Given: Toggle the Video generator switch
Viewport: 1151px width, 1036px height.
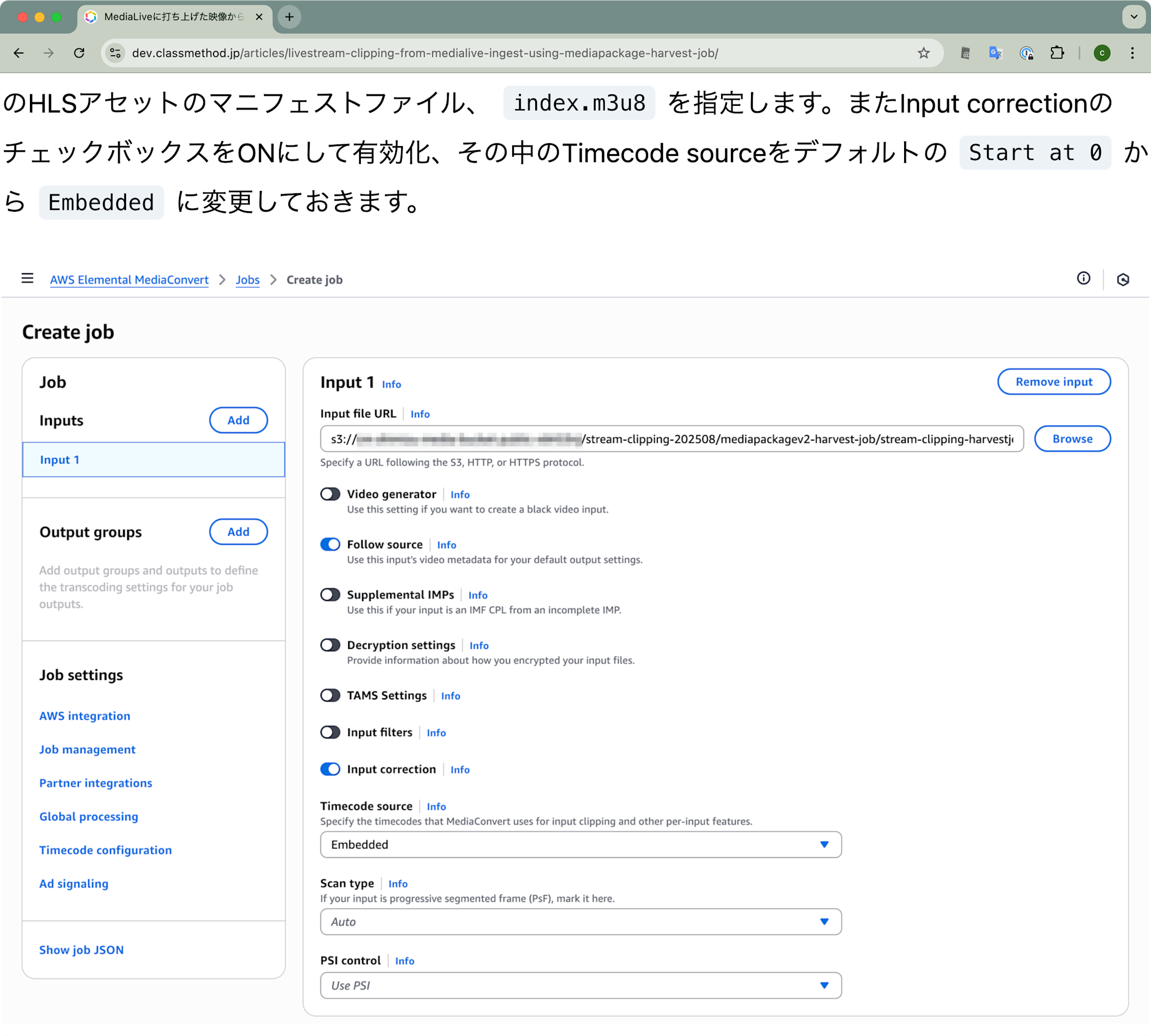Looking at the screenshot, I should [x=330, y=494].
